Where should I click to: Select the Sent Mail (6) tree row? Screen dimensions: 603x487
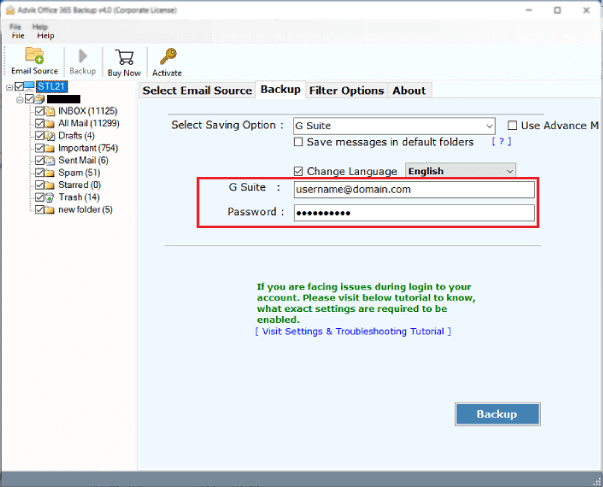point(83,160)
